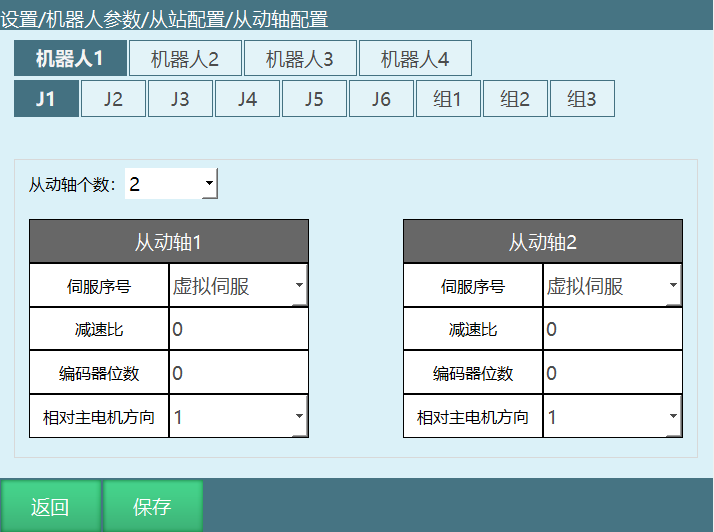
Task: Click 从动轴1 编码器位数 input field
Action: click(x=238, y=373)
